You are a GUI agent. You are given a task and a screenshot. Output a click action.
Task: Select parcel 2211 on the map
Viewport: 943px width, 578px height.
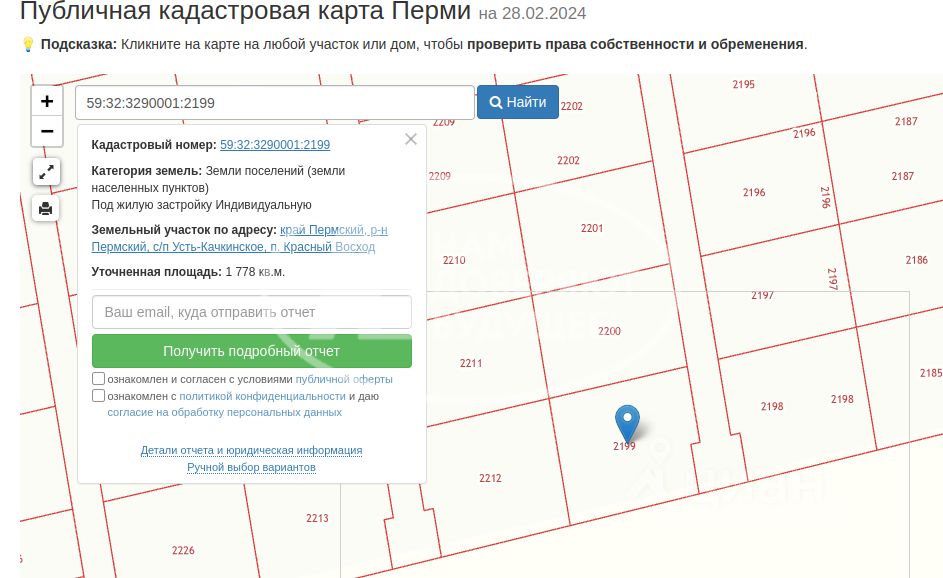(x=471, y=363)
